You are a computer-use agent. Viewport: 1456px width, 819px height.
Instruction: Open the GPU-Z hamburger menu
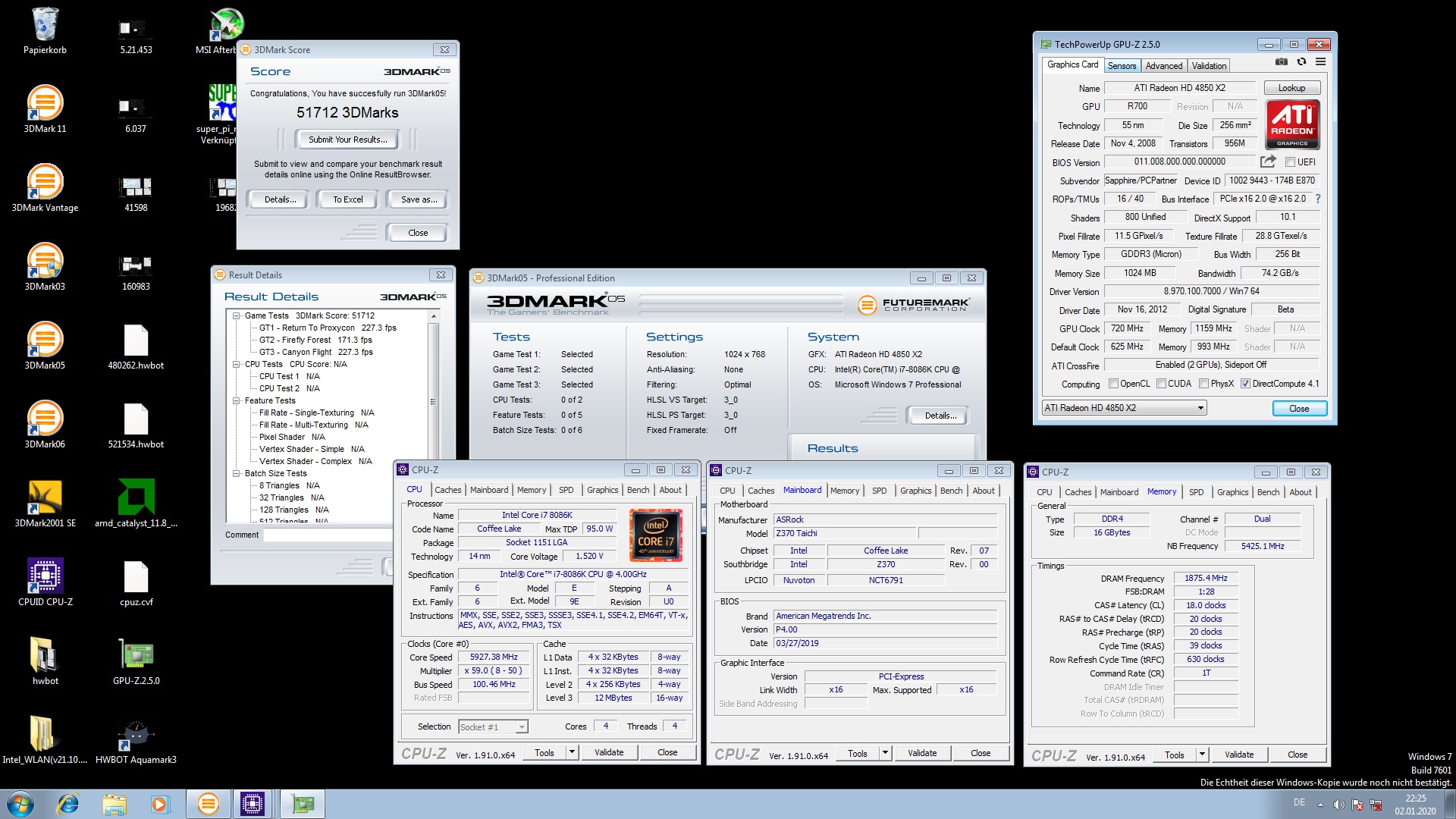(x=1320, y=62)
